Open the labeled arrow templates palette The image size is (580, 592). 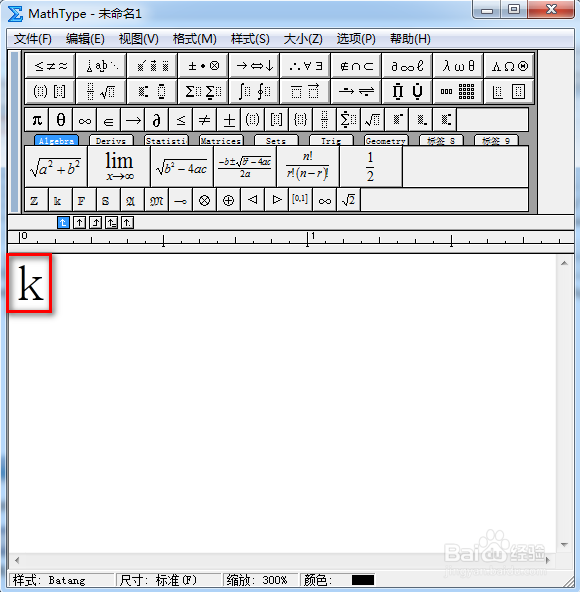(x=356, y=91)
